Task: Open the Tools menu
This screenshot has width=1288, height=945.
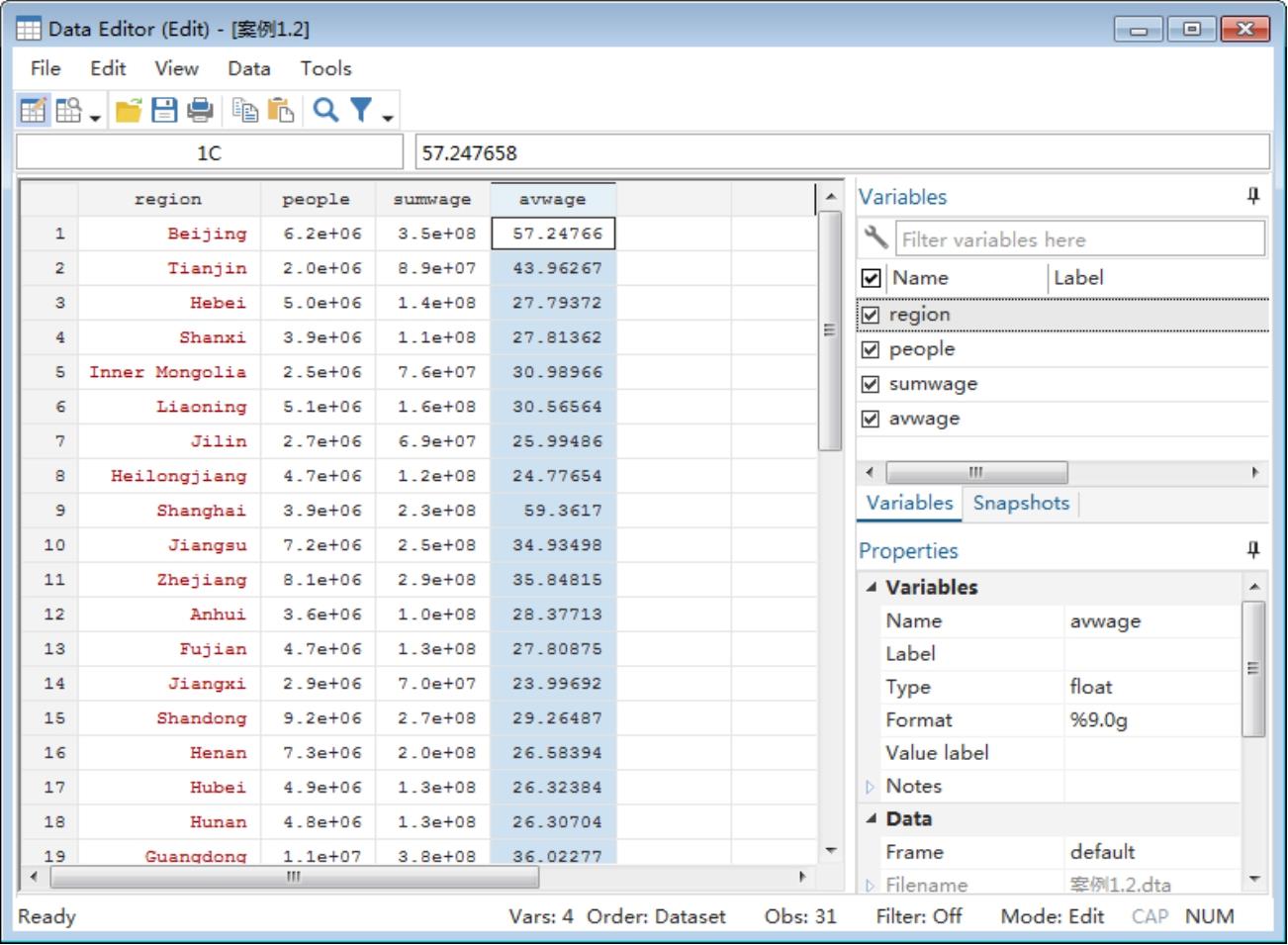Action: click(x=325, y=68)
